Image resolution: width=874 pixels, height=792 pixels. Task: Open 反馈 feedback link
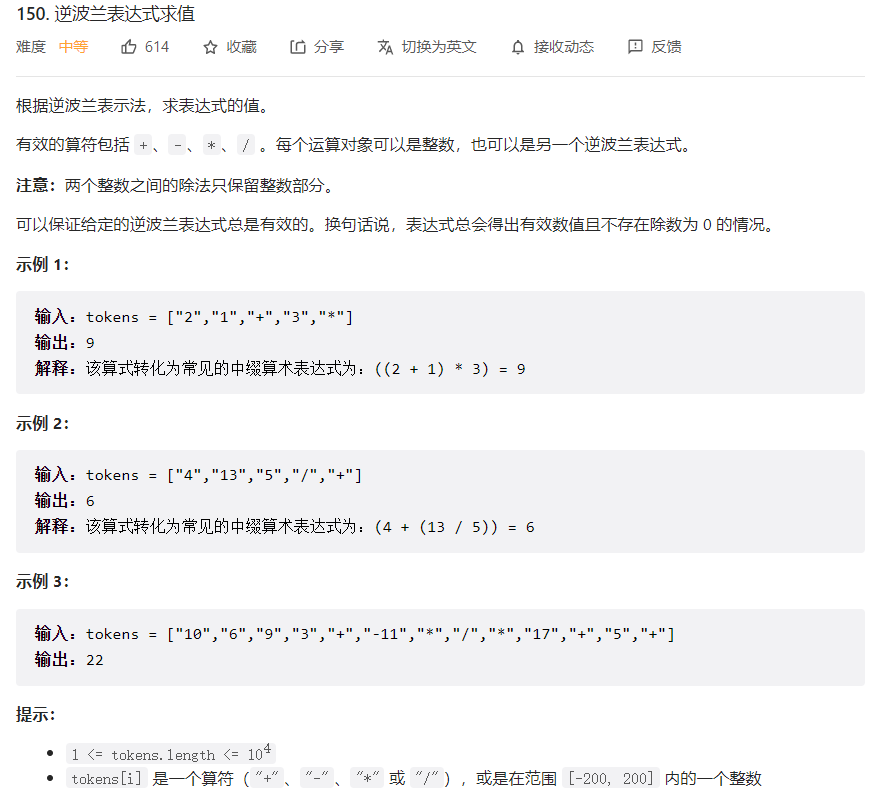point(666,47)
